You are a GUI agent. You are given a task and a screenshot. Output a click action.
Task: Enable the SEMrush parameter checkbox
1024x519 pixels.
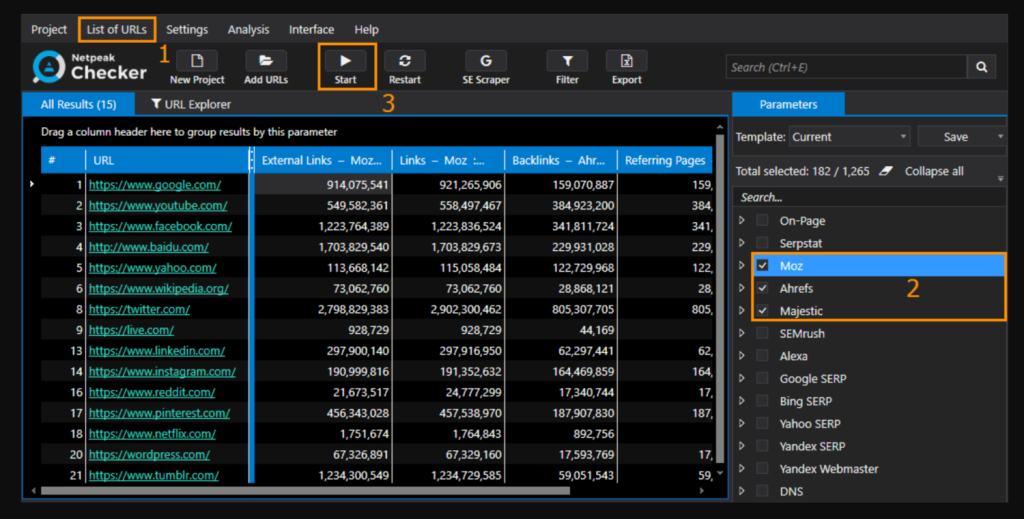763,333
